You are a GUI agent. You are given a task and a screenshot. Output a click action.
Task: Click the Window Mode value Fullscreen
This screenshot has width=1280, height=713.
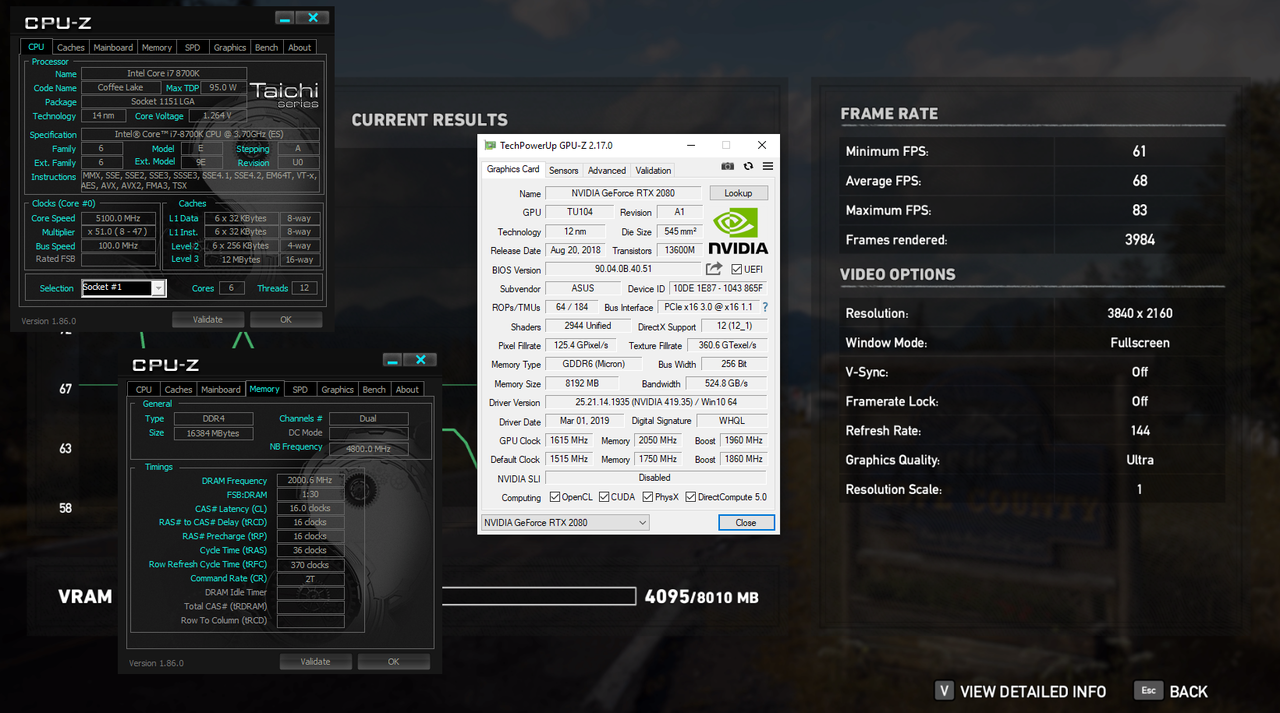point(1140,343)
